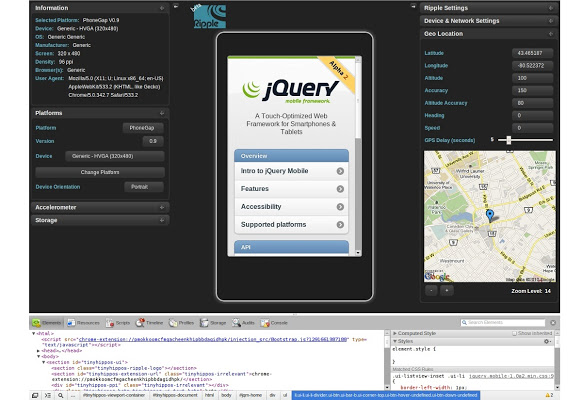Select the html breadcrumb in status bar
The width and height of the screenshot is (582, 400).
(210, 396)
